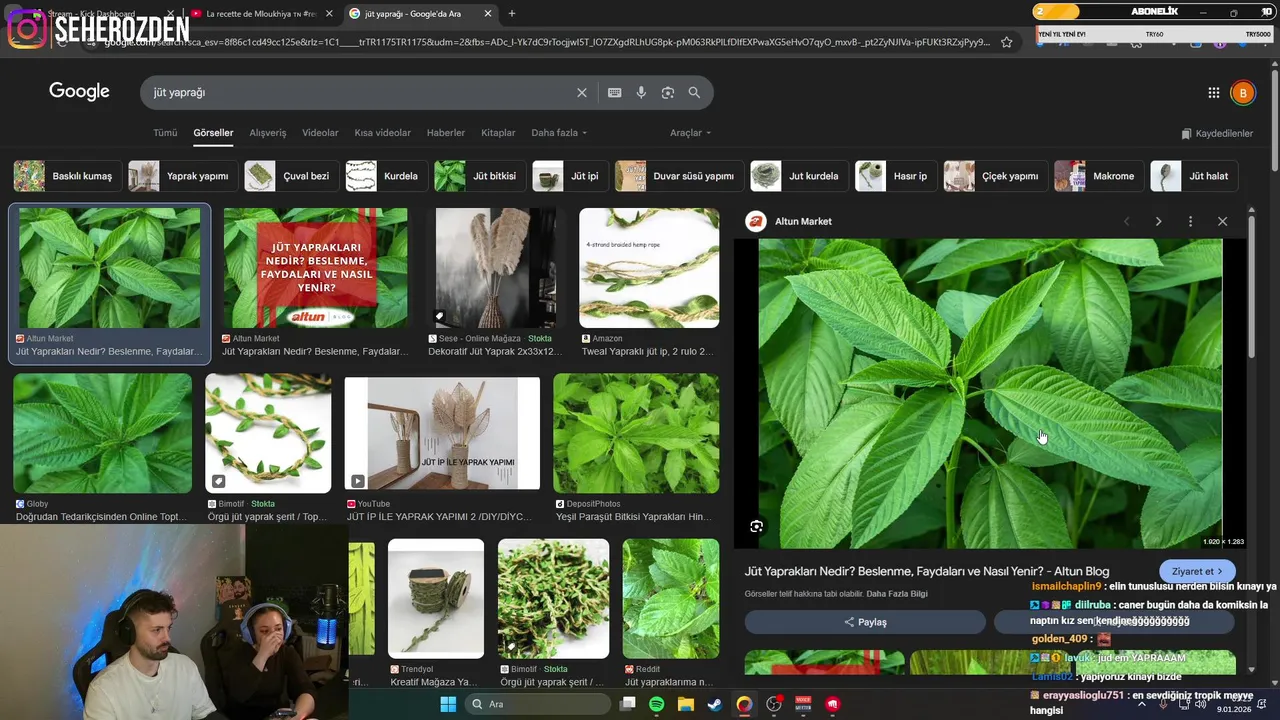This screenshot has width=1280, height=720.
Task: Open Task View from the taskbar
Action: tap(627, 704)
